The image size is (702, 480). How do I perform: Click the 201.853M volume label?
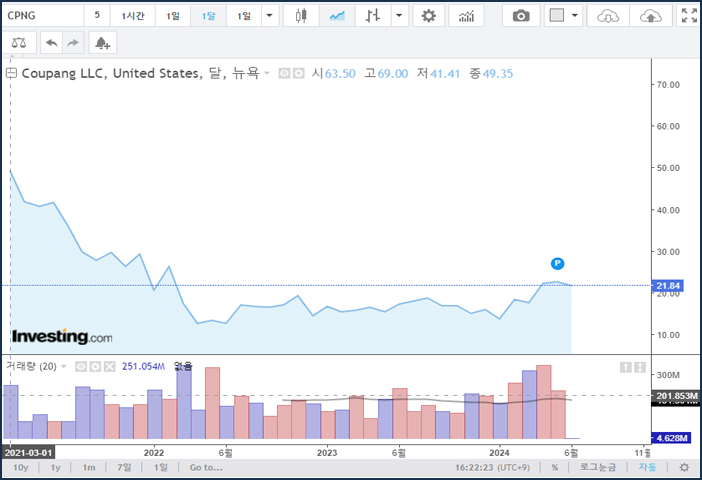point(676,396)
